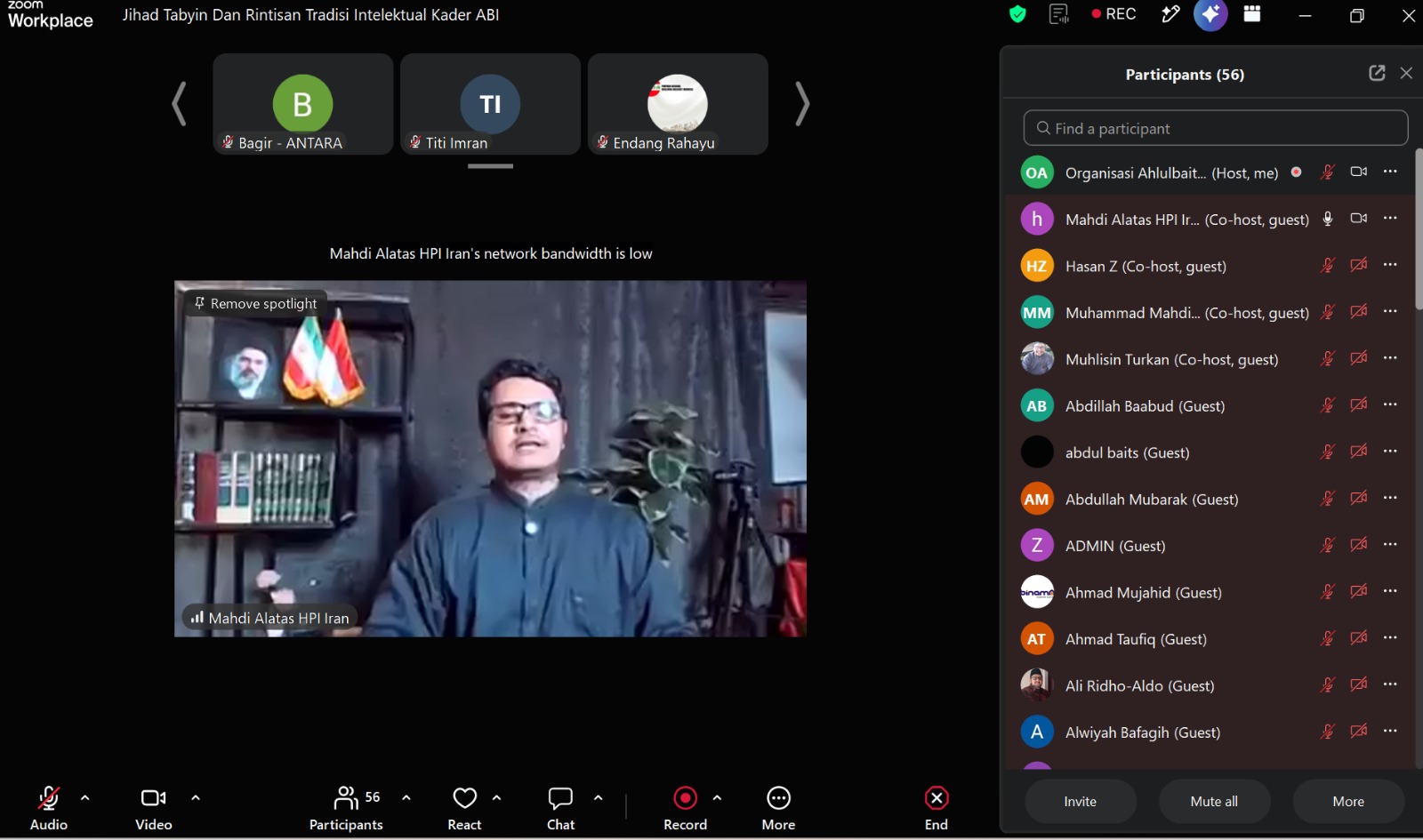This screenshot has height=840, width=1423.
Task: Click Remove spotlight on the video
Action: pos(256,303)
